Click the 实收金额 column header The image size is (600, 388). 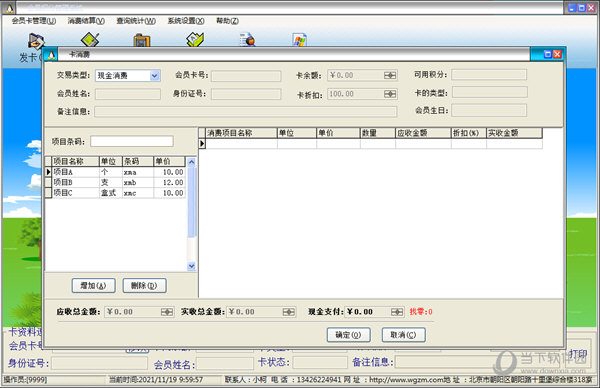pyautogui.click(x=514, y=133)
